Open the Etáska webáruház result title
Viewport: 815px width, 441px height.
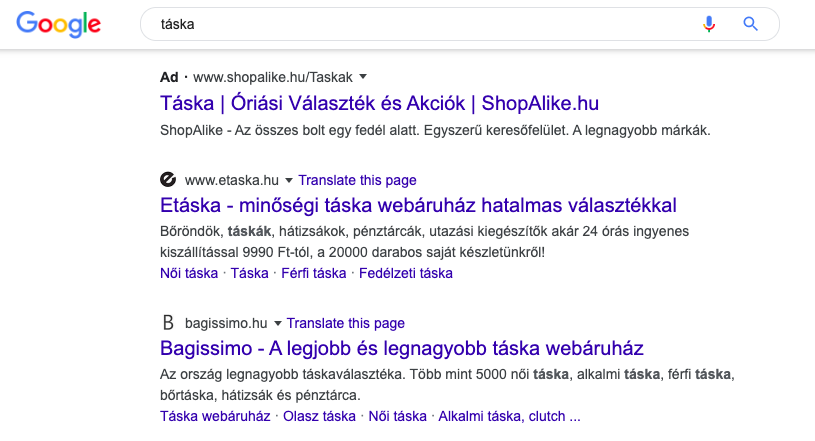[418, 206]
